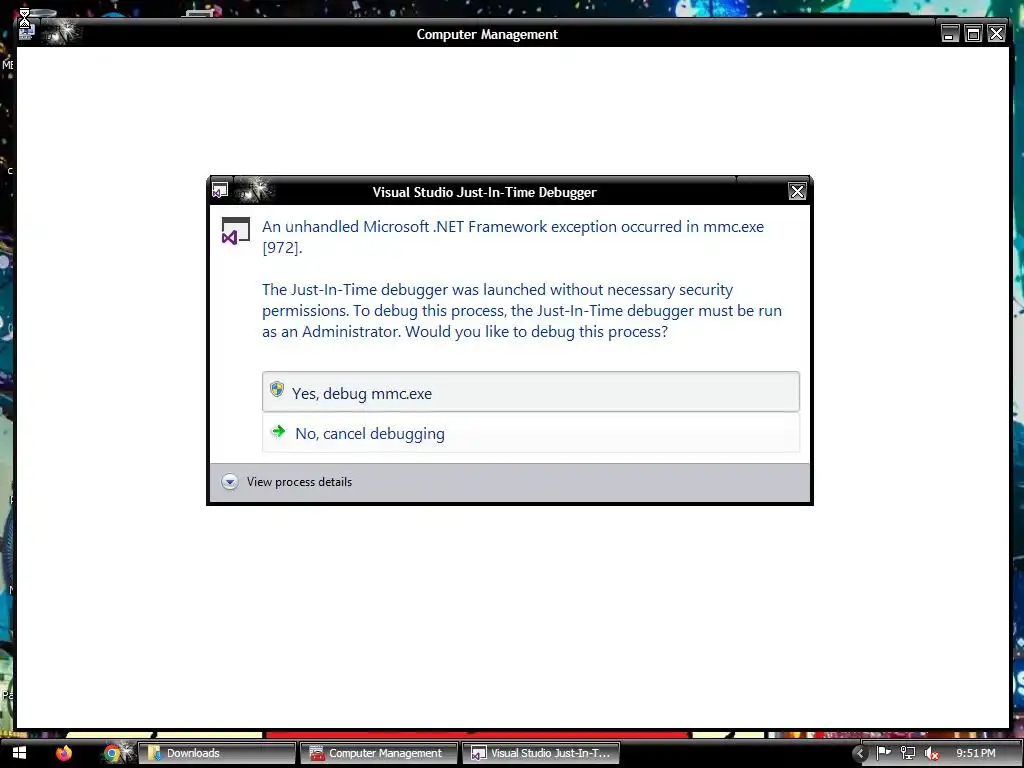This screenshot has height=768, width=1024.
Task: Launch Firefox from the taskbar
Action: tap(63, 753)
